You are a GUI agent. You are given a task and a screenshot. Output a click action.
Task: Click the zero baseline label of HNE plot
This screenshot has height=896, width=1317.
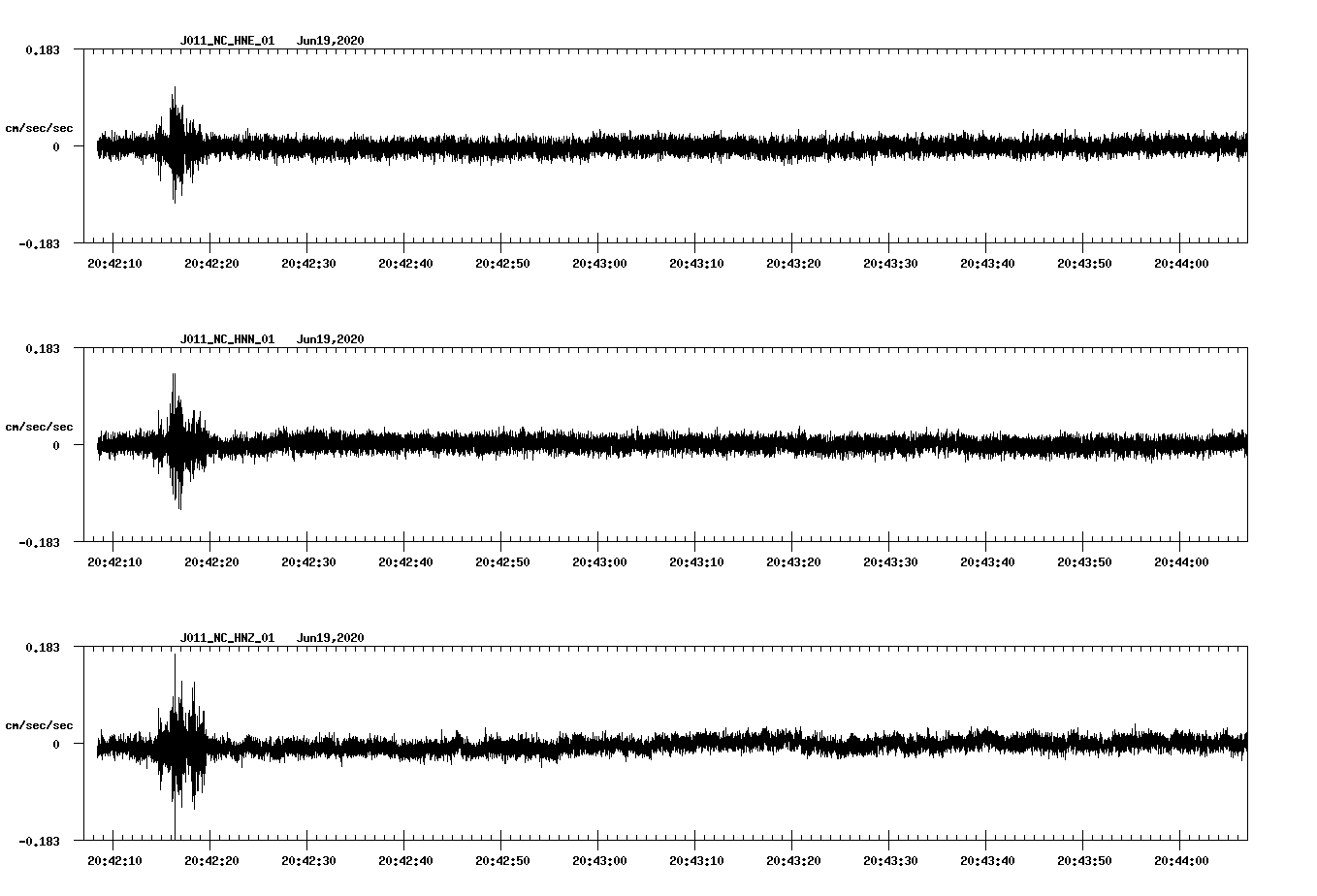coord(56,146)
